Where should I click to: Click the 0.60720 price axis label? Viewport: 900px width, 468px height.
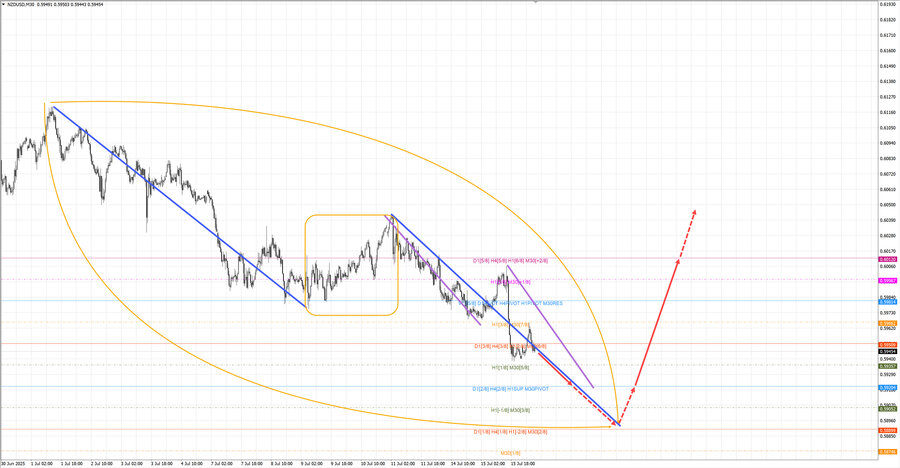(887, 173)
